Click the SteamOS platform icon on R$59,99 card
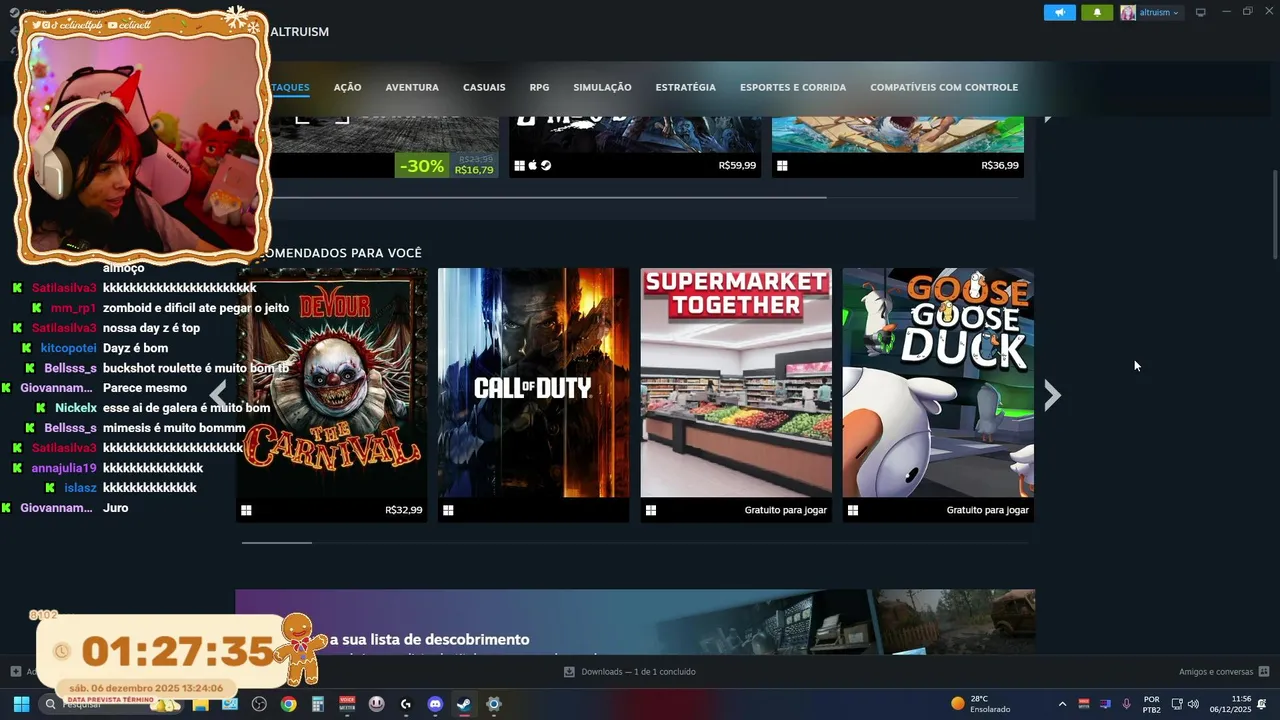 pyautogui.click(x=546, y=165)
